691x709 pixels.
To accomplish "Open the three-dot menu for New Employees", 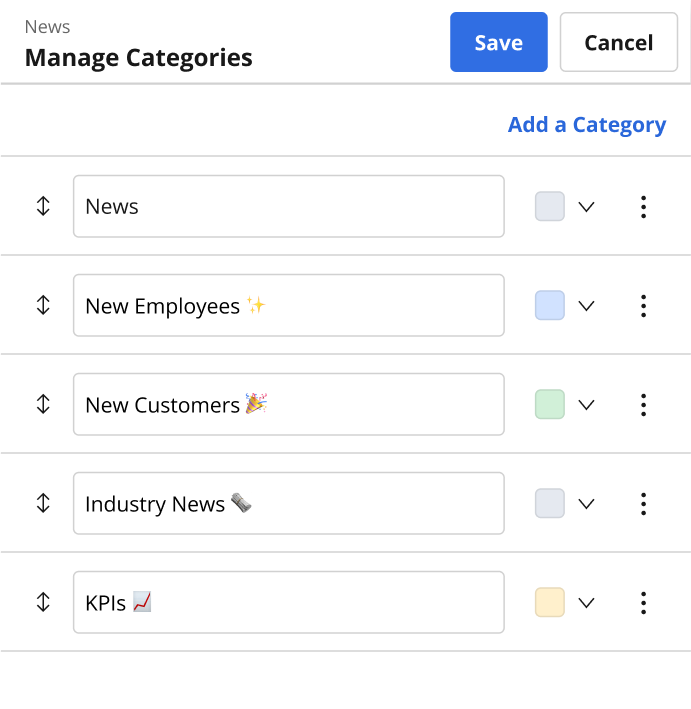I will (643, 306).
